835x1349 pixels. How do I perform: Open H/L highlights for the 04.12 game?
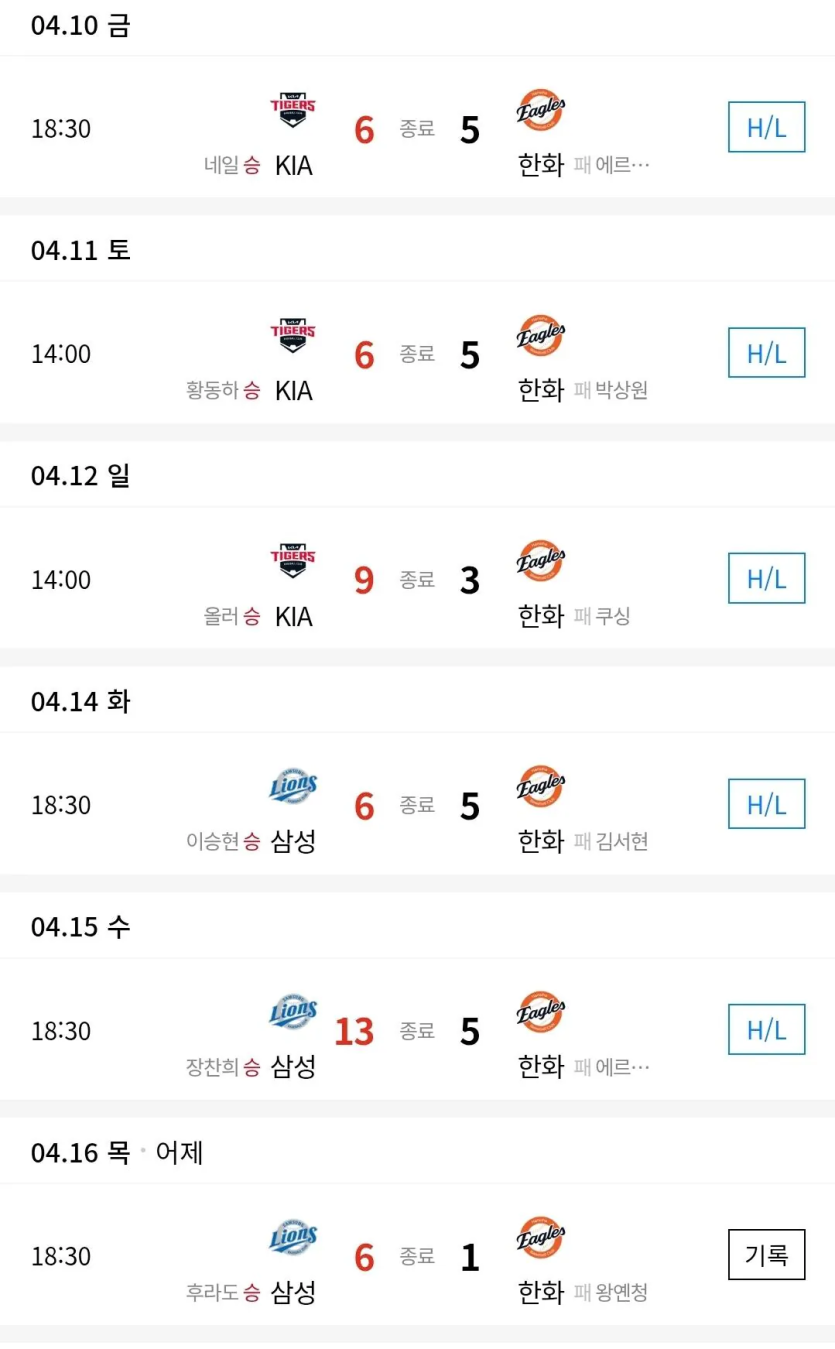[x=767, y=578]
